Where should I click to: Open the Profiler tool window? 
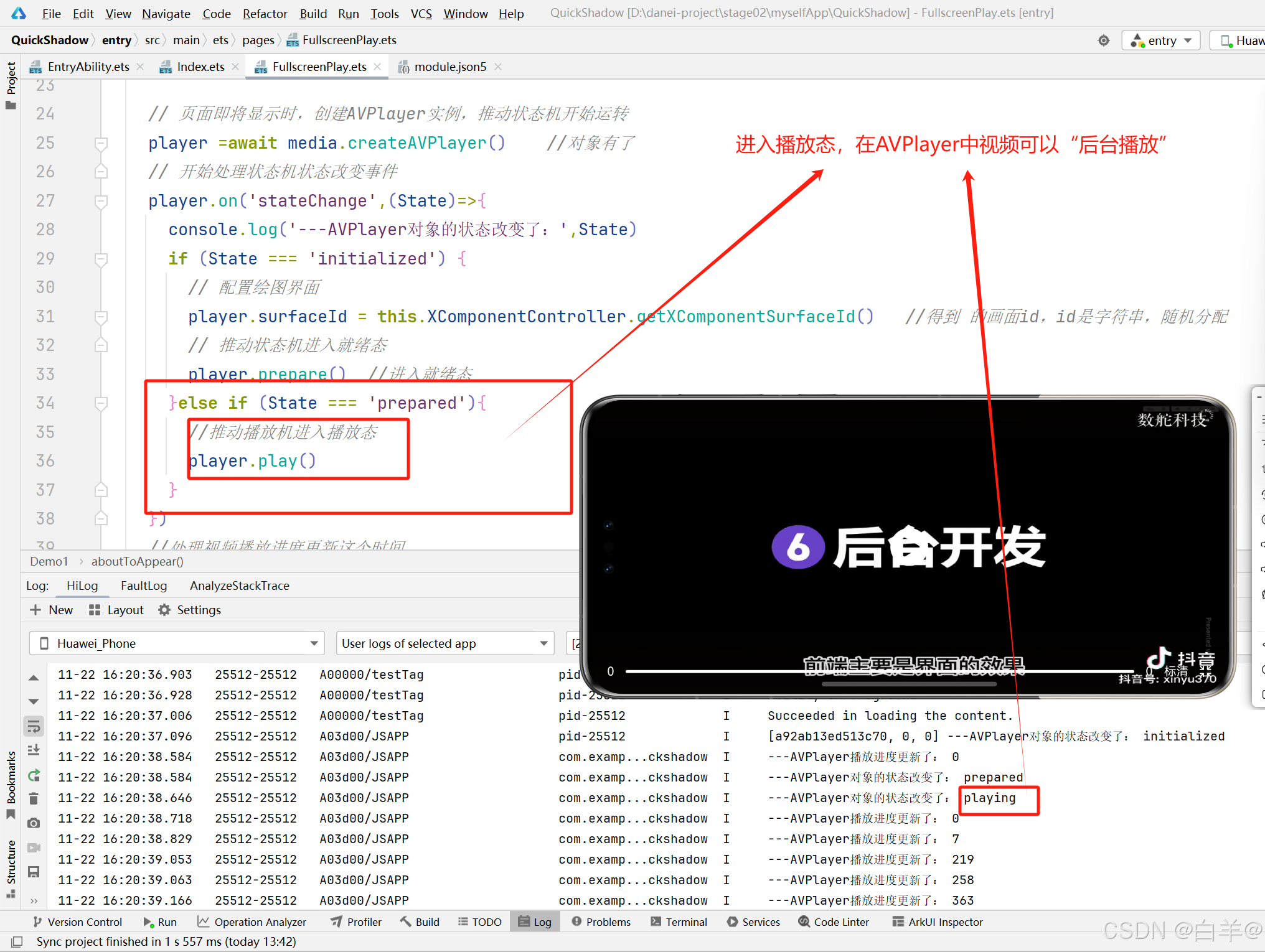[x=356, y=922]
